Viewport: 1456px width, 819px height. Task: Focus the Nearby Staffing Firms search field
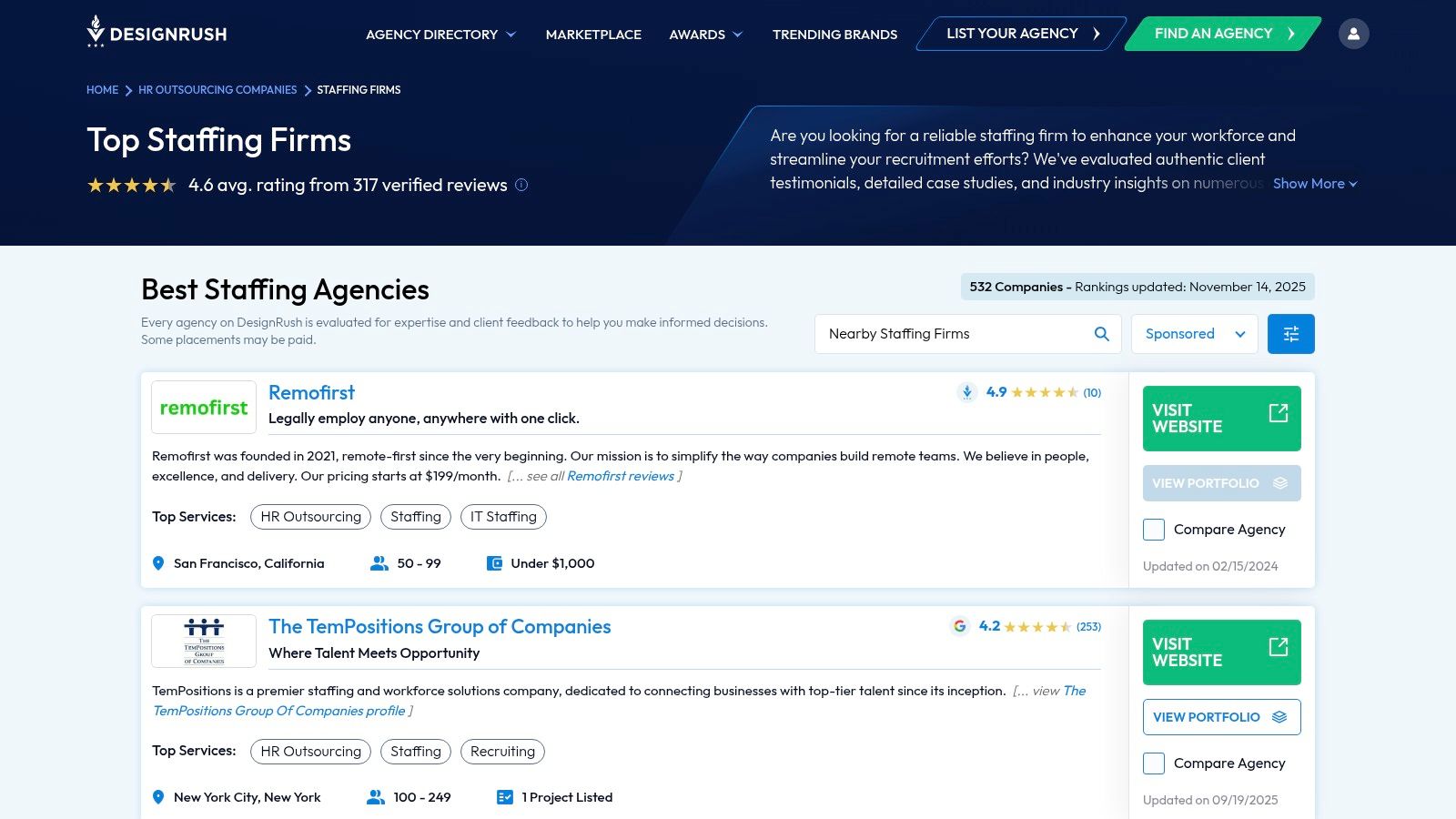click(x=967, y=334)
